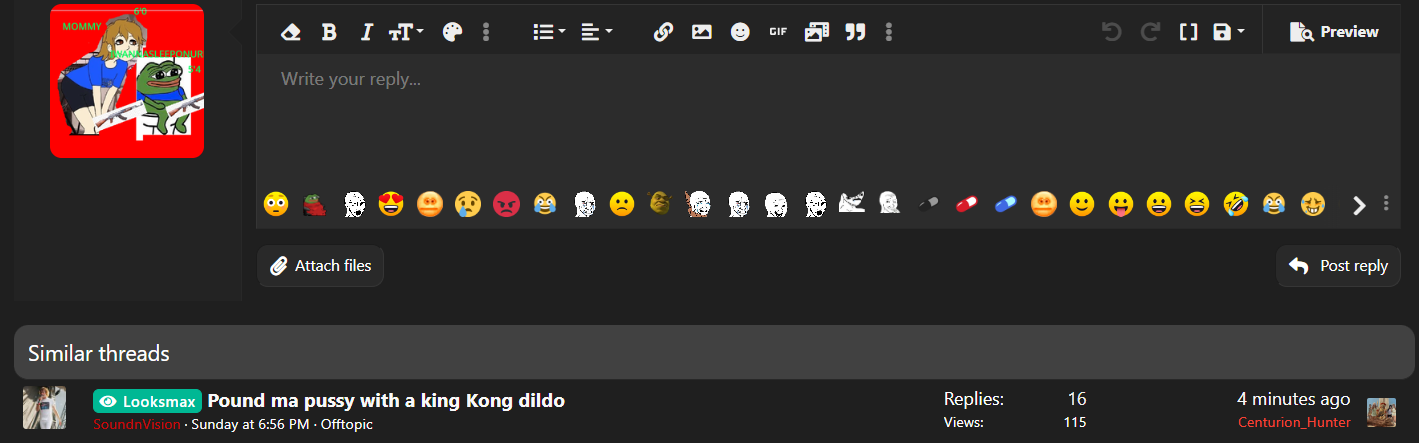1419x443 pixels.
Task: Open the smilies picker icon
Action: (x=740, y=32)
